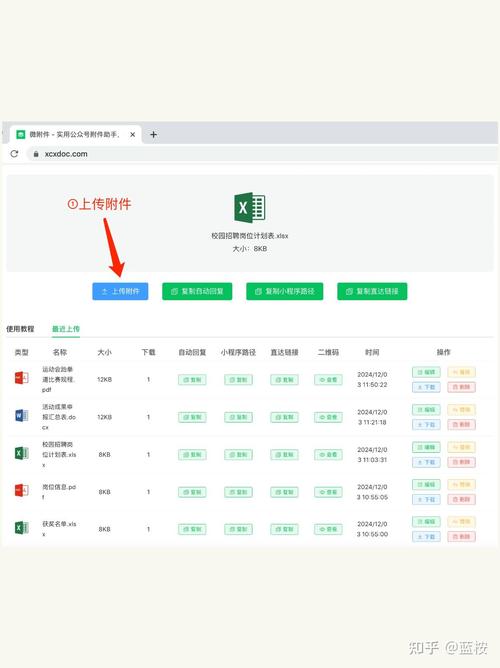
Task: Copy direct link for the .docx row
Action: coord(284,417)
